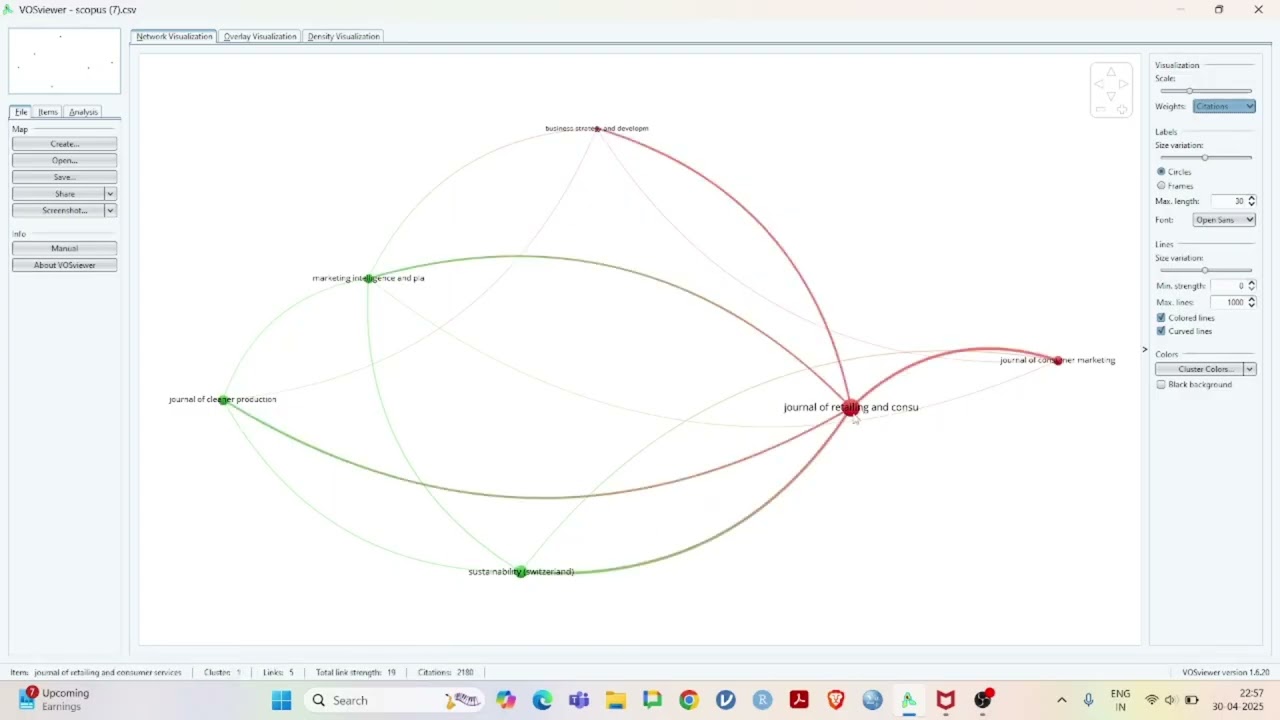
Task: Pan the map left with the left arrow
Action: (1100, 84)
